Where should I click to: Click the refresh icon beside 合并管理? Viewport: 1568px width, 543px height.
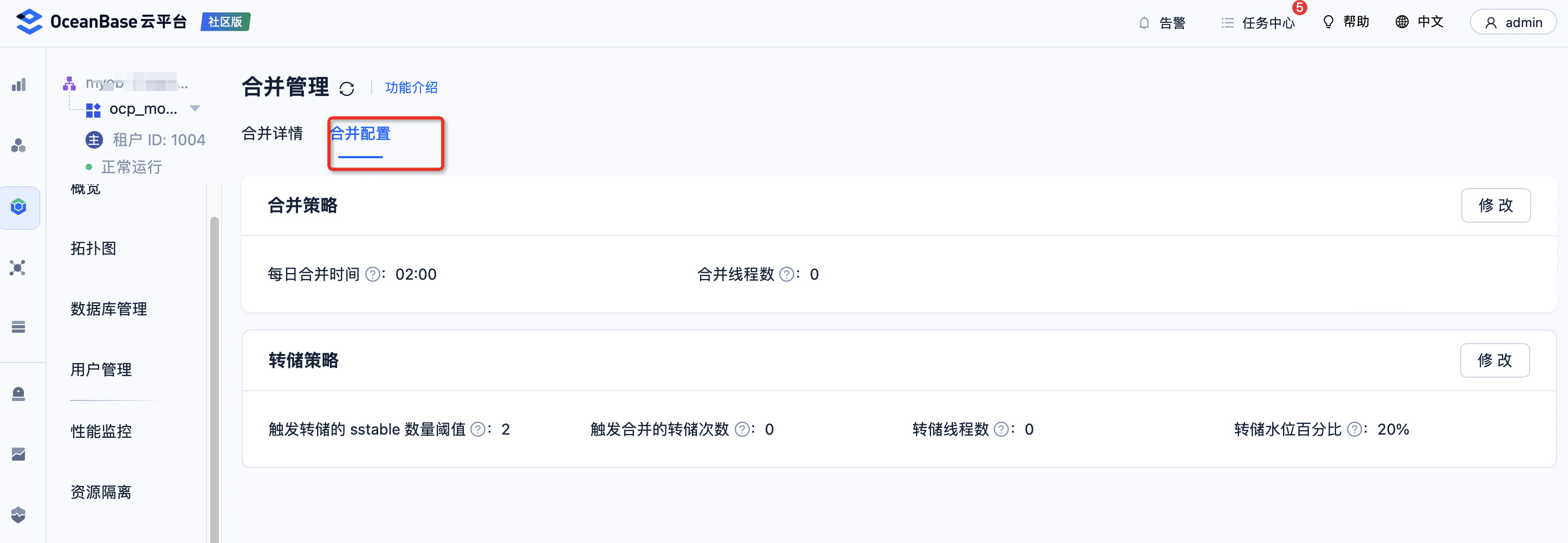[347, 89]
